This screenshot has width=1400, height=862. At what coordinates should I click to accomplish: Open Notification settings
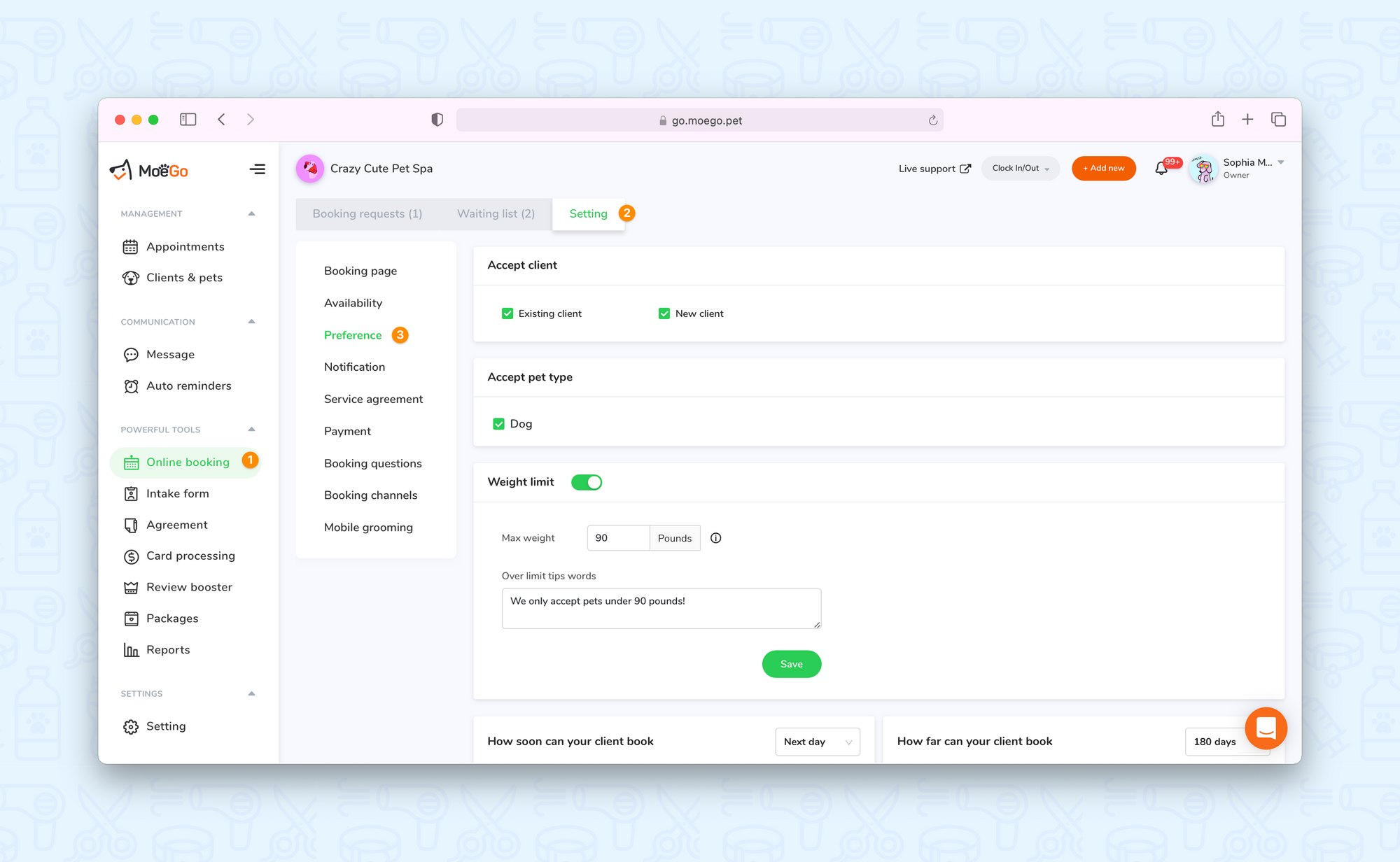(x=354, y=367)
